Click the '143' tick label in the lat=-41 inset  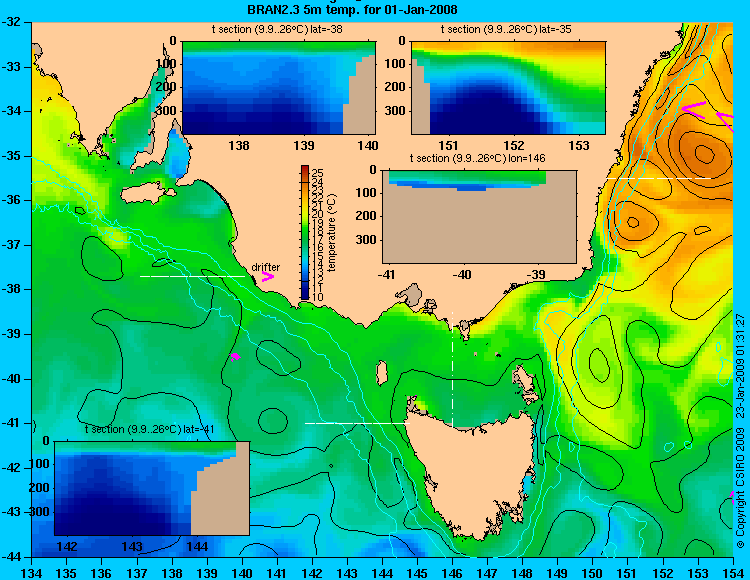click(x=132, y=546)
